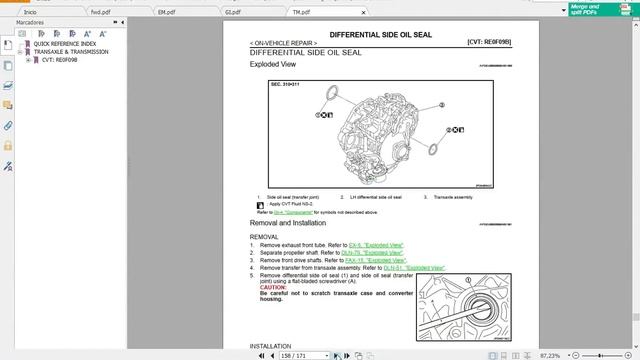Follow the DLN-75 "Exploded View" link
This screenshot has height=360, width=640.
click(x=372, y=253)
